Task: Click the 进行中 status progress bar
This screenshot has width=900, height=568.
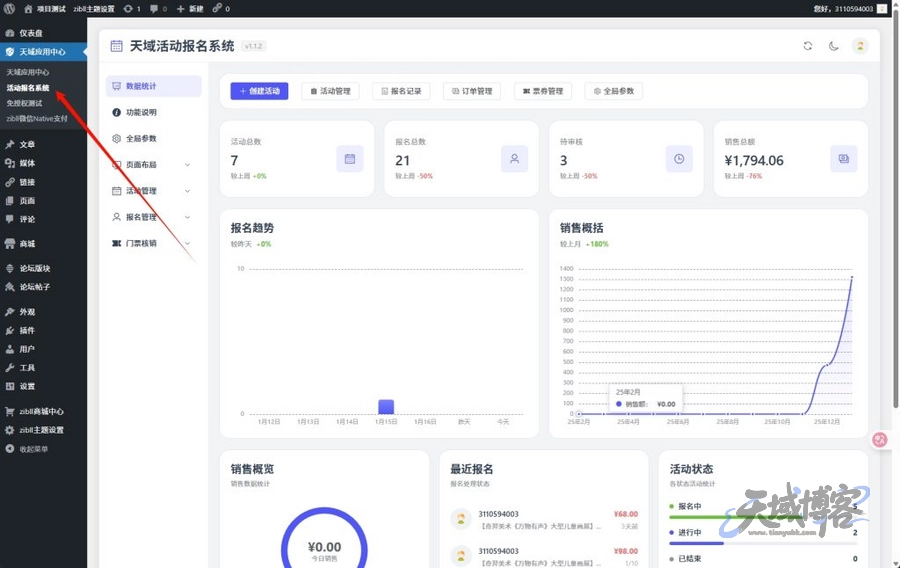Action: pos(763,543)
